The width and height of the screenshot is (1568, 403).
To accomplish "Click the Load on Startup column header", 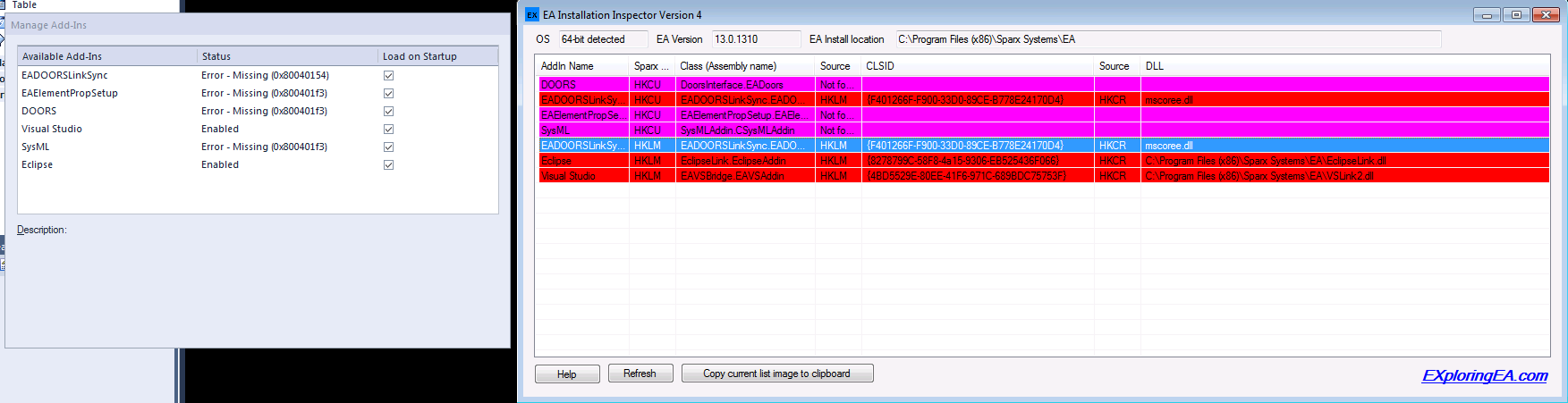I will 438,56.
